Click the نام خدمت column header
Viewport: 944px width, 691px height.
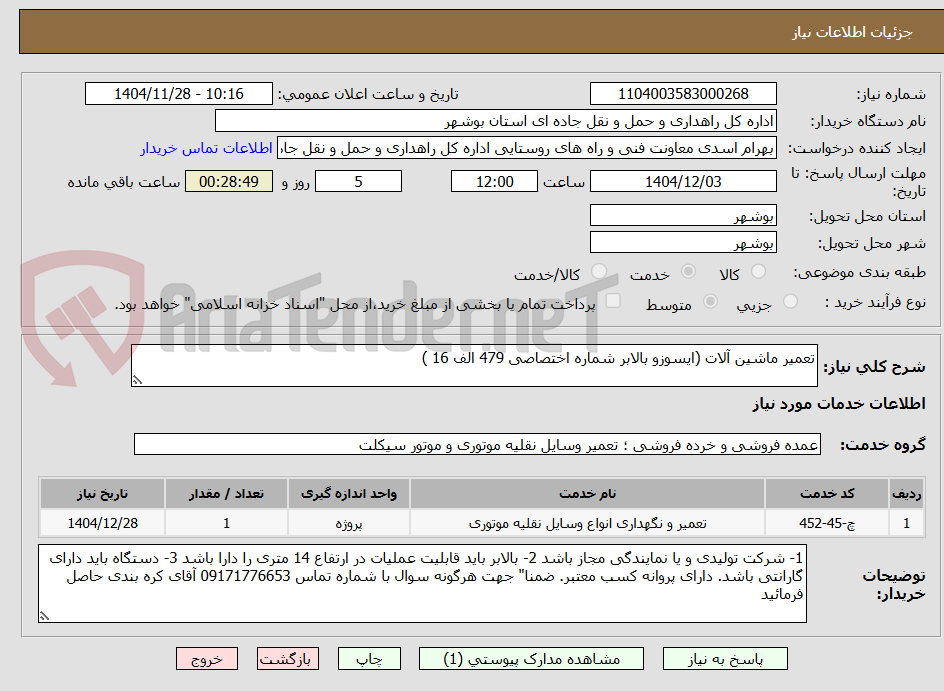point(587,494)
